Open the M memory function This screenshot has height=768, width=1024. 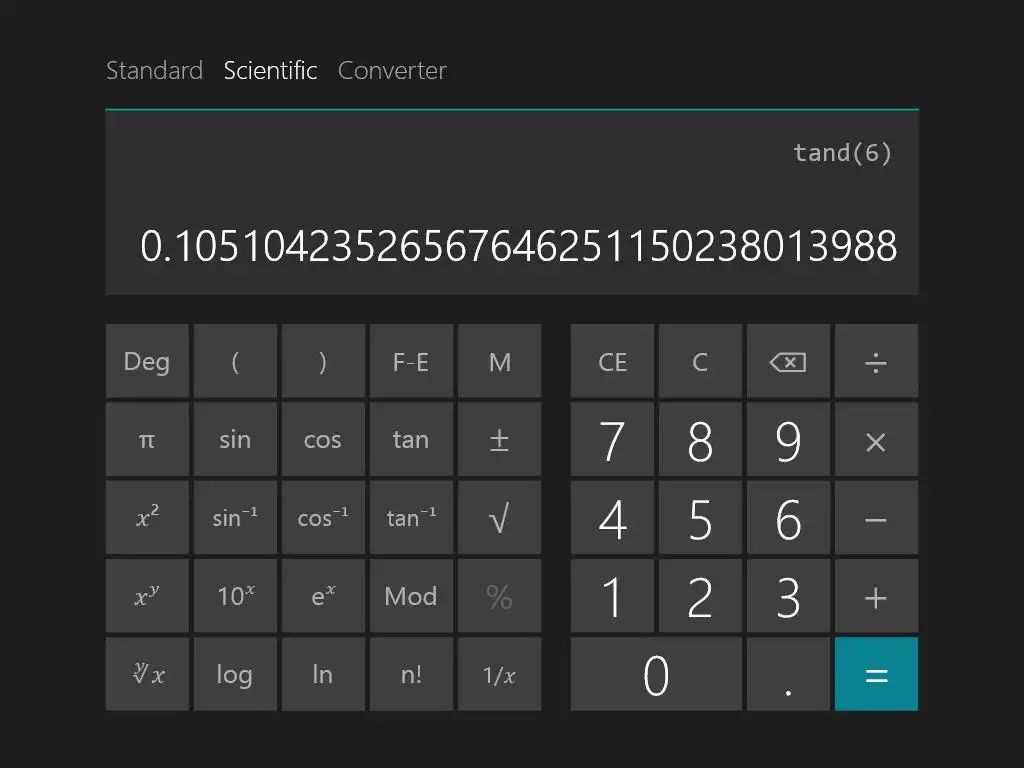click(x=499, y=362)
